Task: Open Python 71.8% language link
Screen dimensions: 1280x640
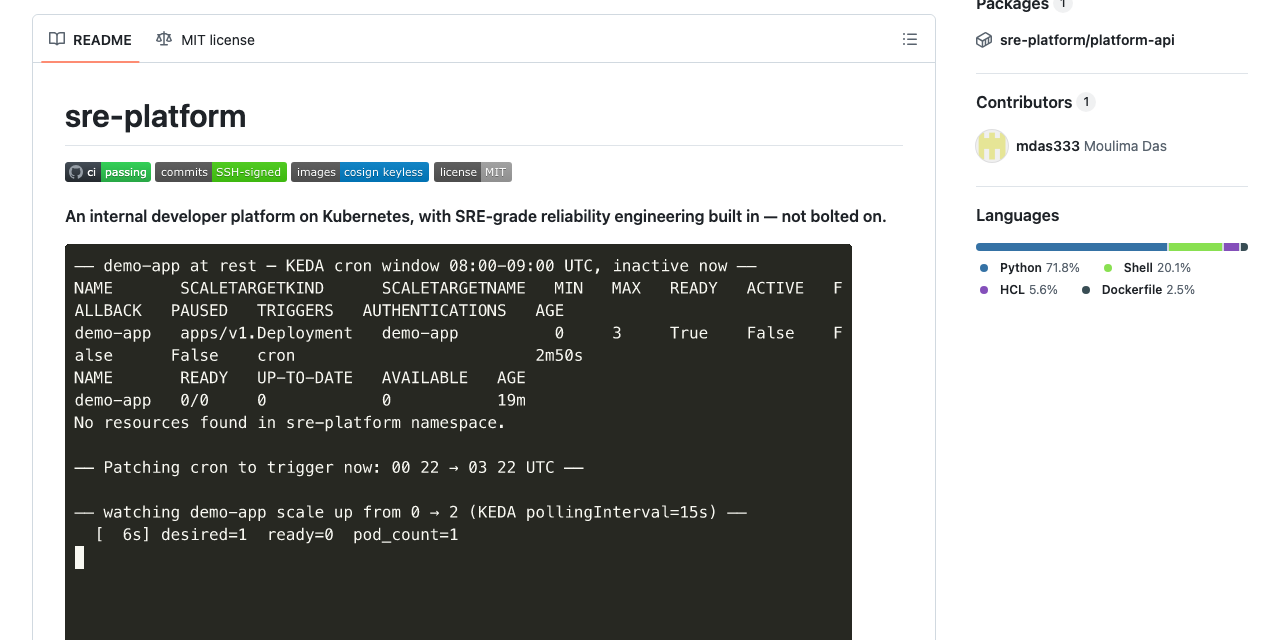Action: click(x=1030, y=268)
